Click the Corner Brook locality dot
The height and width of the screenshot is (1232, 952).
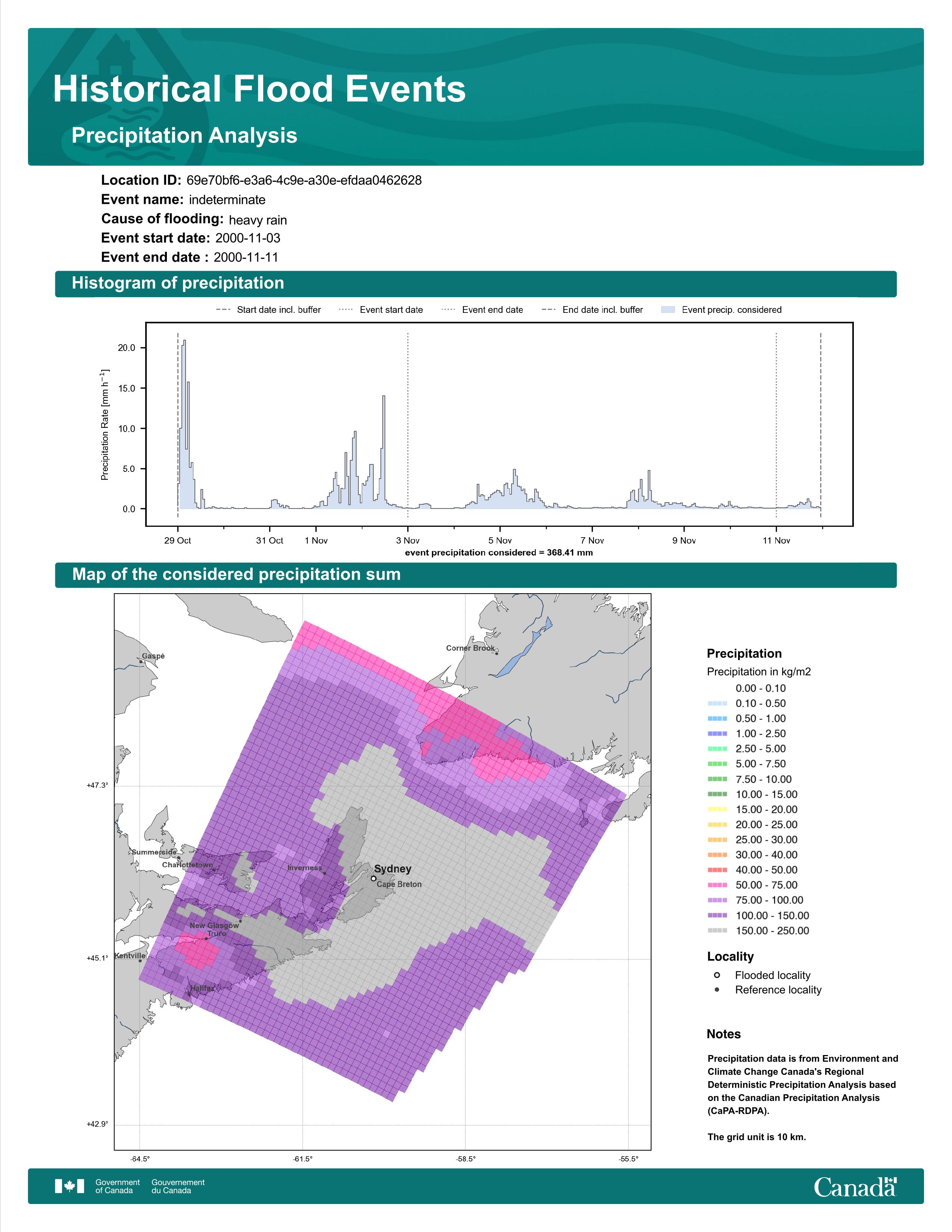tap(497, 653)
